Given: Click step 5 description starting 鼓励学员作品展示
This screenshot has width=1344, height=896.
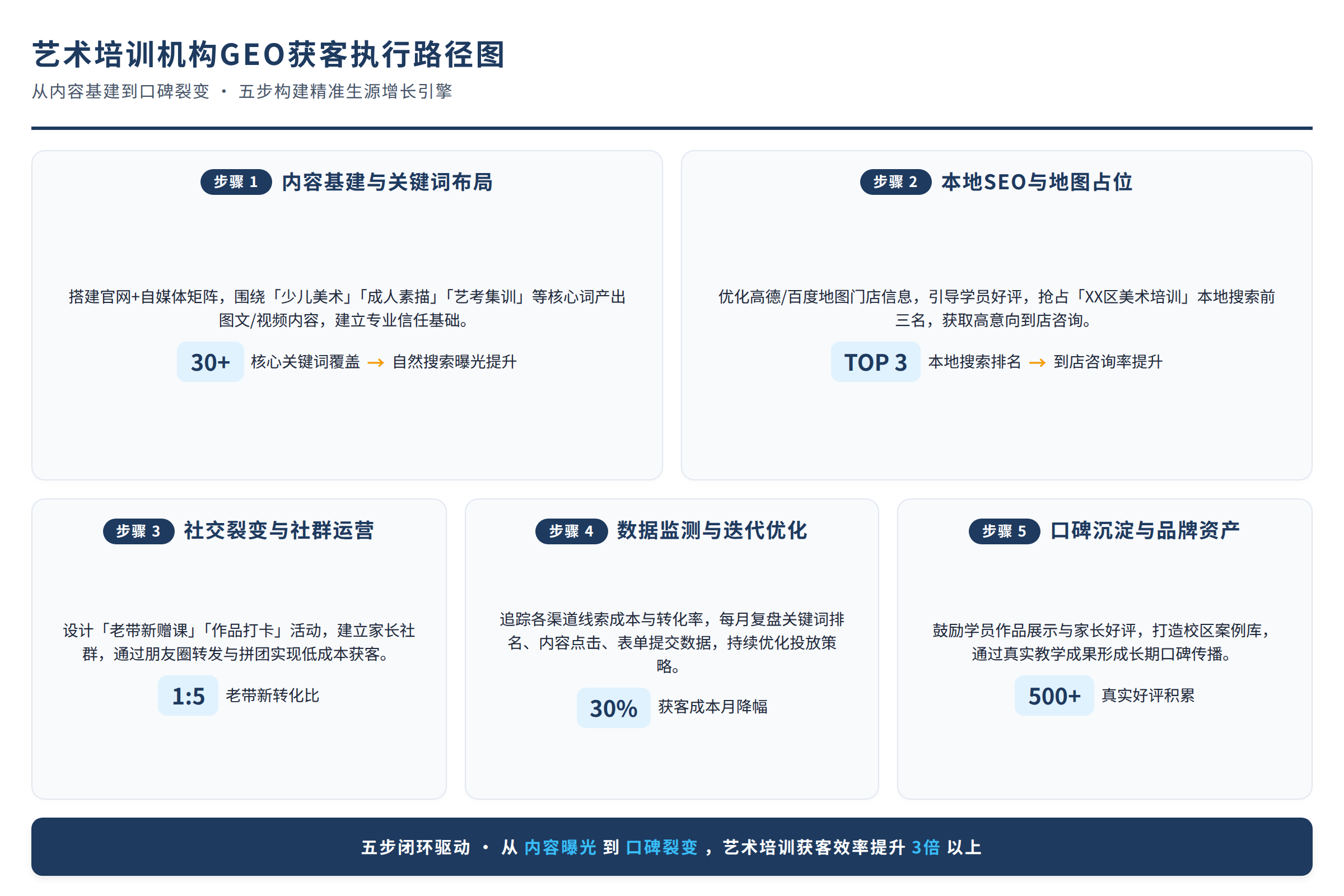Looking at the screenshot, I should tap(1104, 642).
